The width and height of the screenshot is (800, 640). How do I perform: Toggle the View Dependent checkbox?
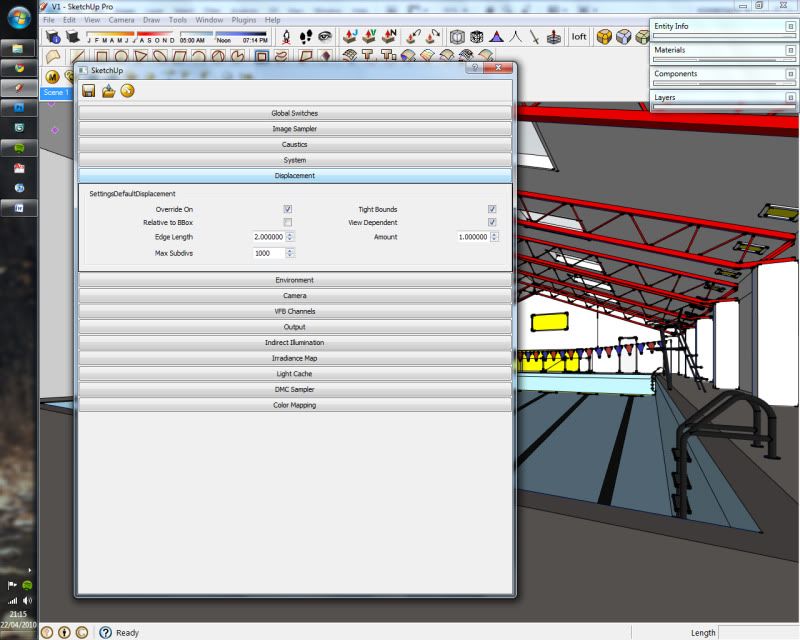click(492, 223)
